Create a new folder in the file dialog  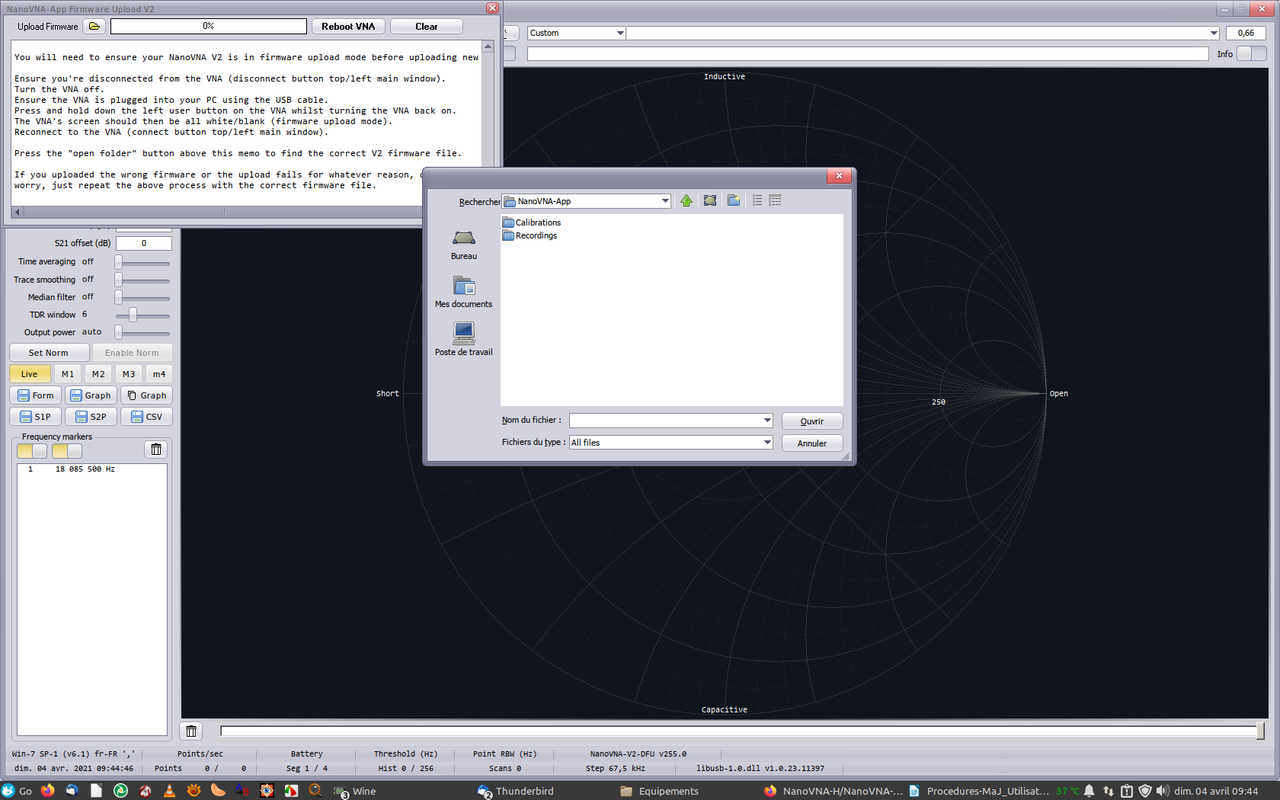point(733,201)
